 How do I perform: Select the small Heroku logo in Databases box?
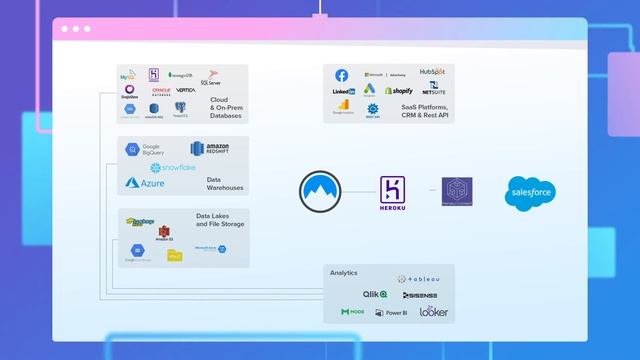click(154, 75)
